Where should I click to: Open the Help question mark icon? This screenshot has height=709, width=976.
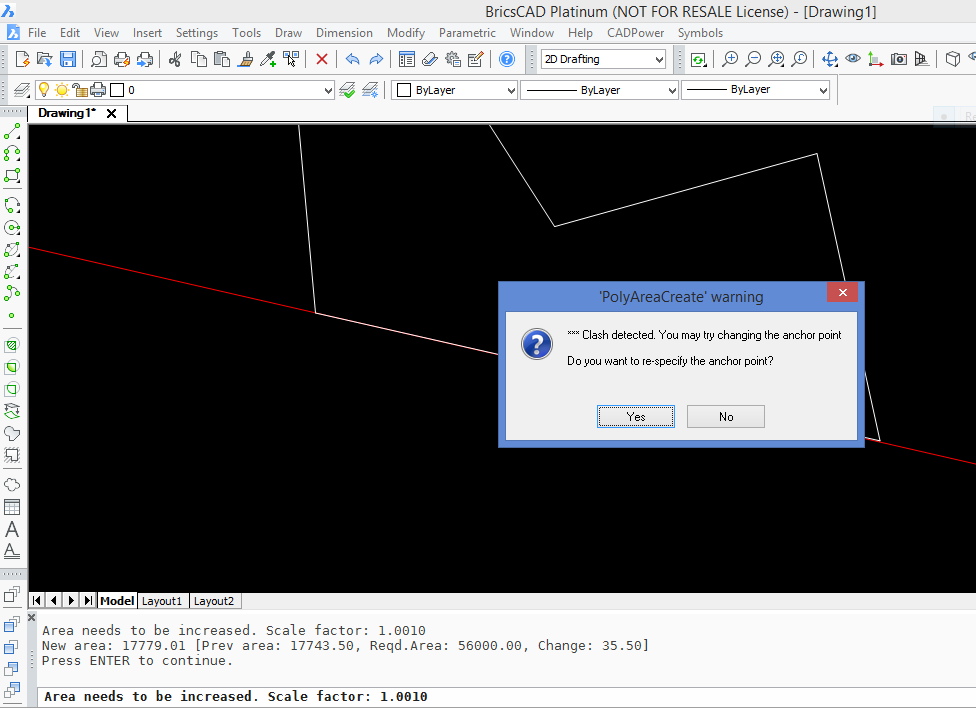pos(507,59)
